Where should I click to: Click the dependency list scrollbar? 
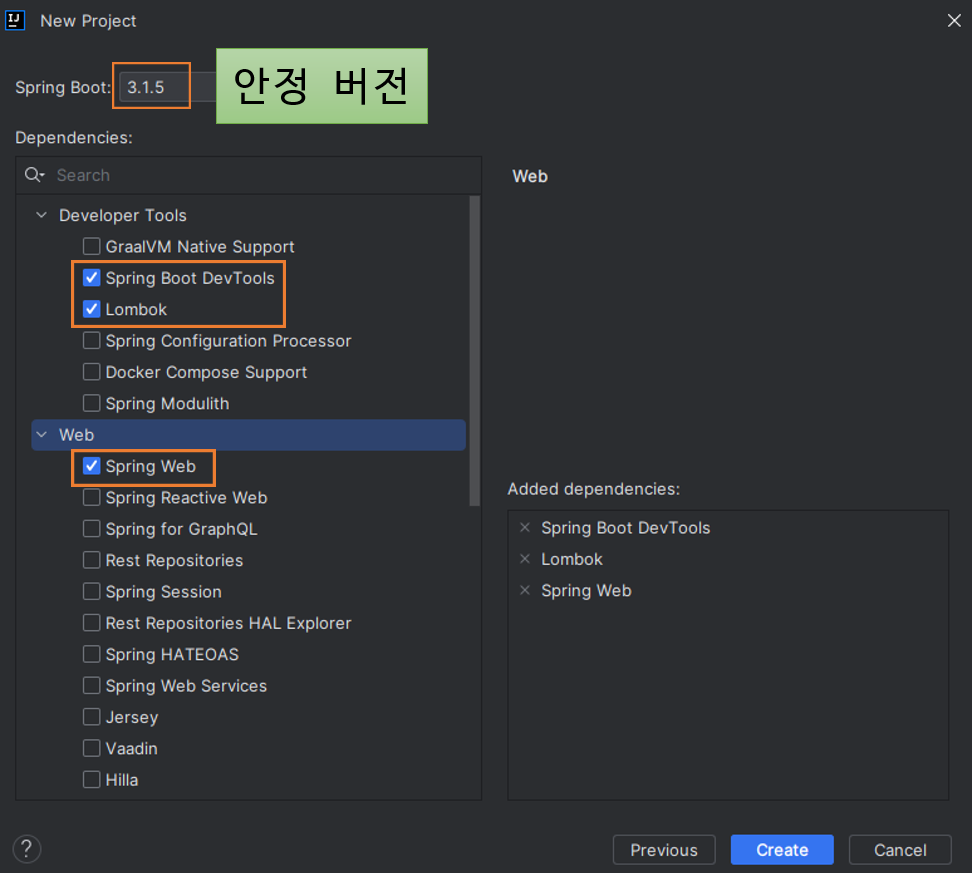(475, 351)
